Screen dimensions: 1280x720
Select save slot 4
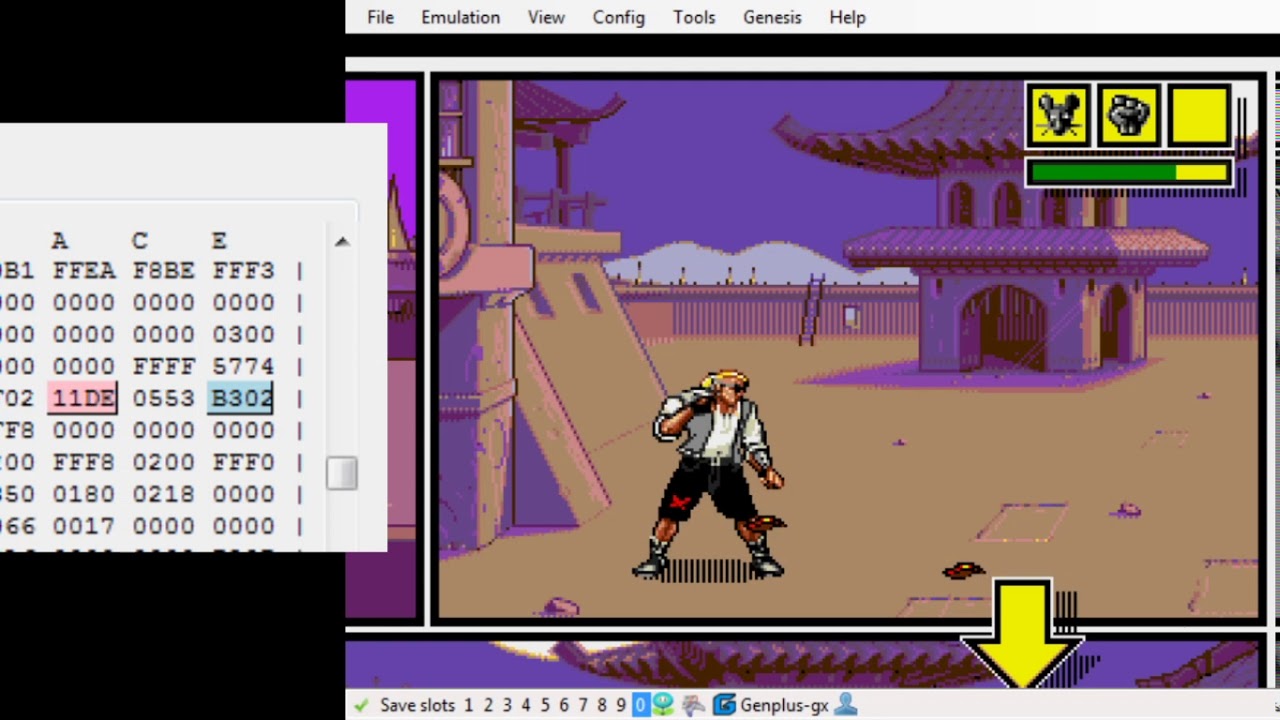(525, 705)
